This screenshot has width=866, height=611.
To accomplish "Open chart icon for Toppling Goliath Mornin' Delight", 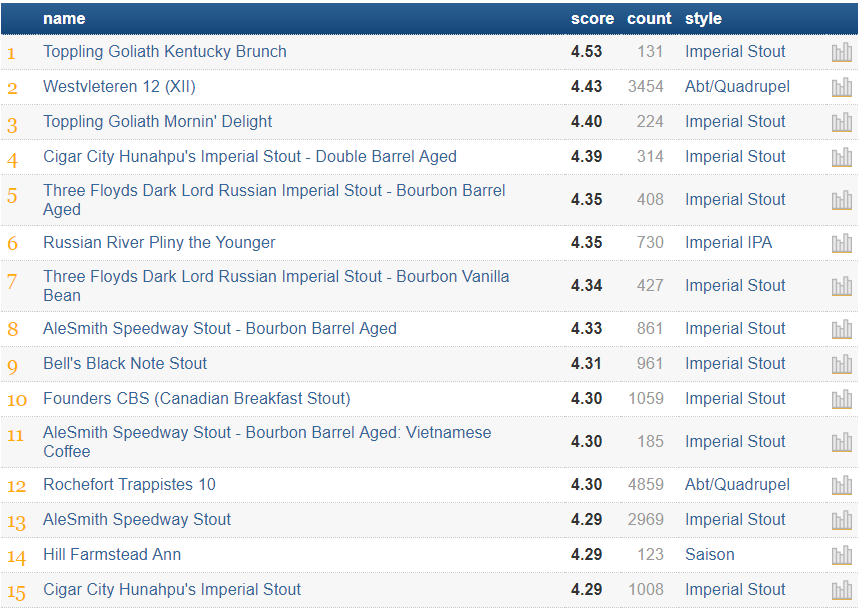I will click(842, 122).
